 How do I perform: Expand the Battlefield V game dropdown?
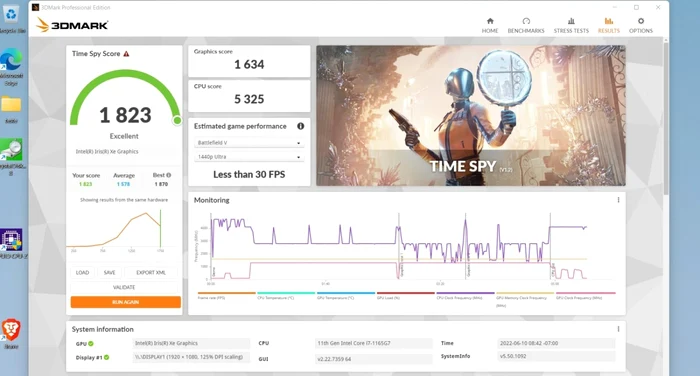pos(249,143)
